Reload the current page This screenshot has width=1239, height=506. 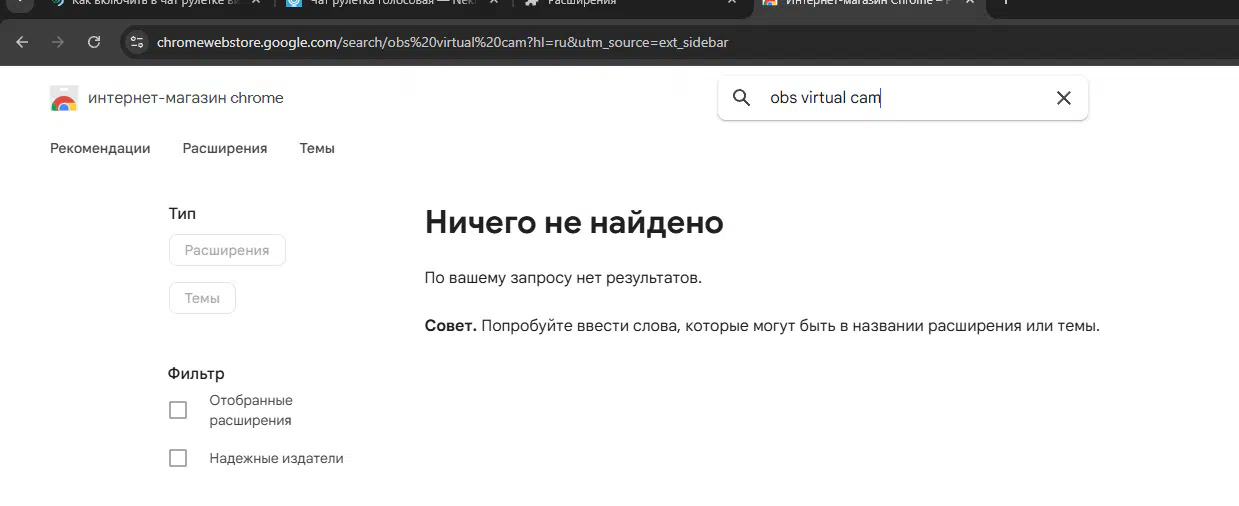click(94, 42)
